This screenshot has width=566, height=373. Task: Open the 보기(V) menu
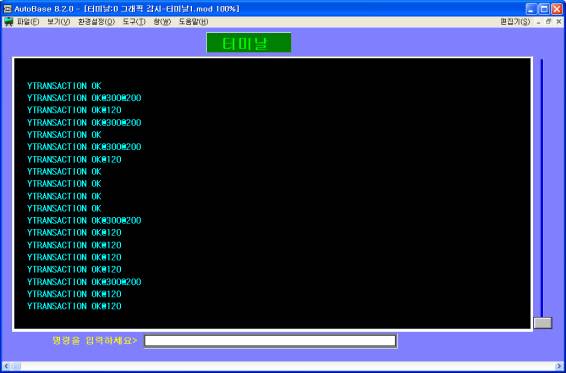59,22
